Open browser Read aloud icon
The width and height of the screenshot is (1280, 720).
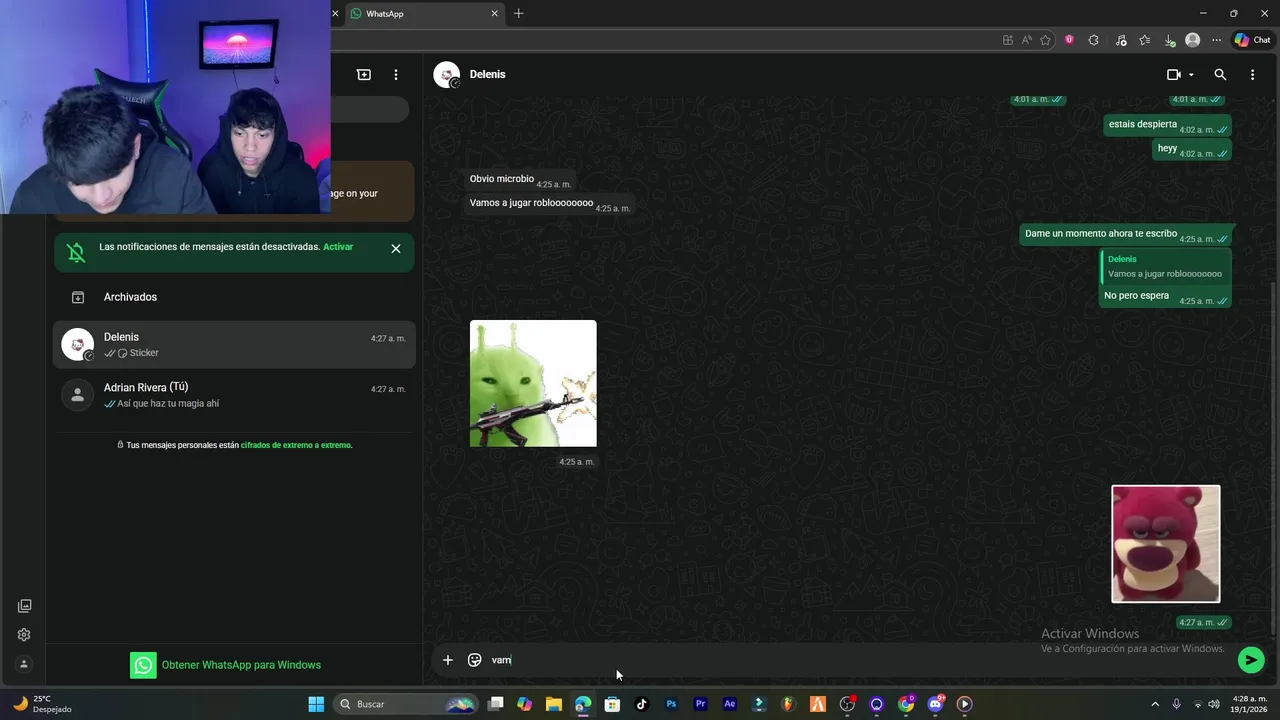point(1026,40)
